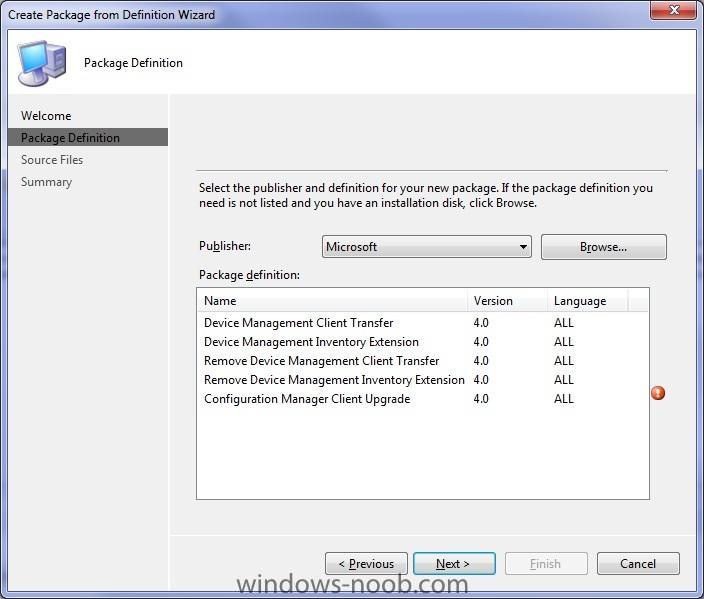Sort by the Version column header
Viewport: 704px width, 599px height.
[x=507, y=300]
